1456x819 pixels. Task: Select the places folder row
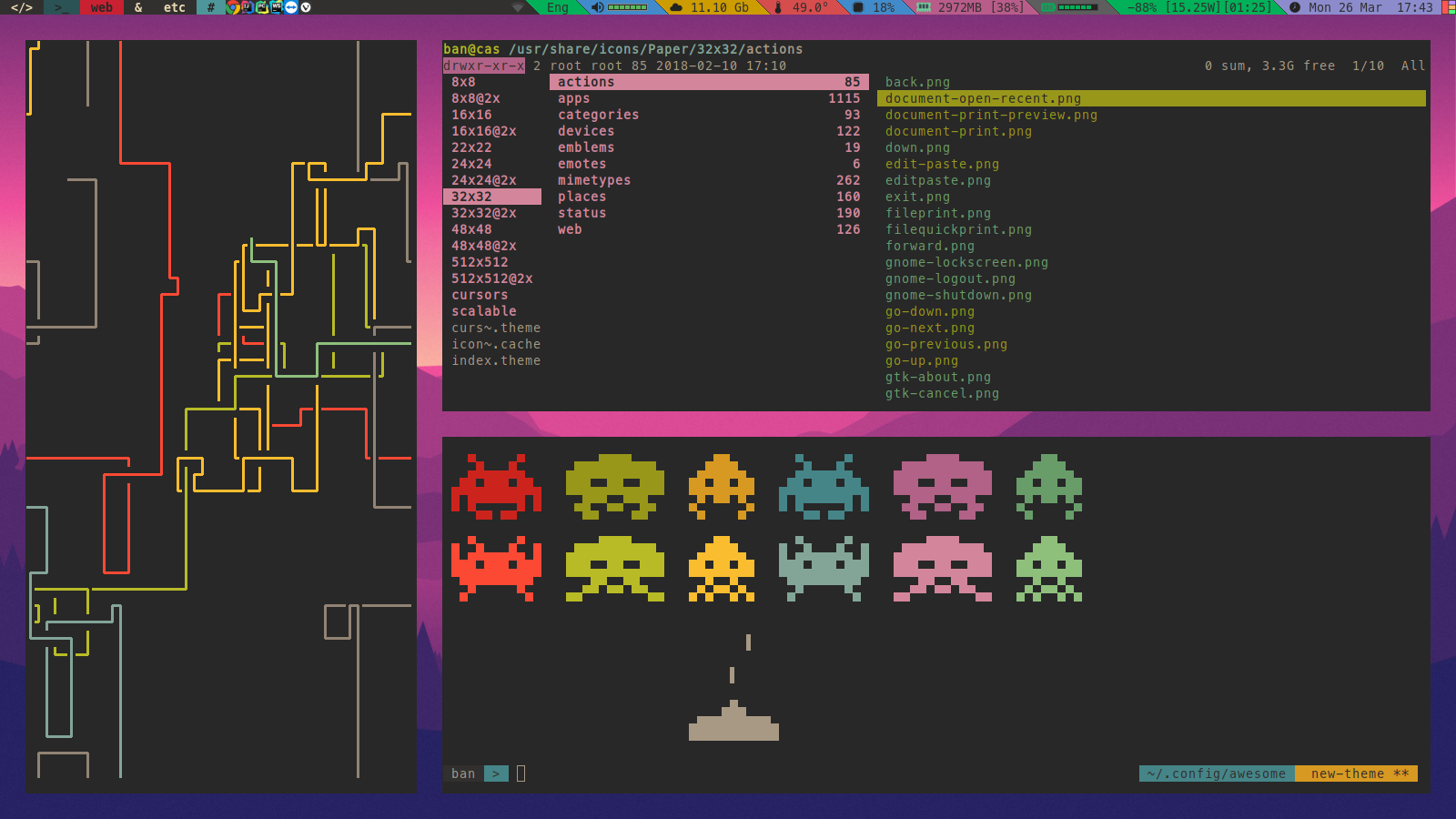click(x=709, y=197)
